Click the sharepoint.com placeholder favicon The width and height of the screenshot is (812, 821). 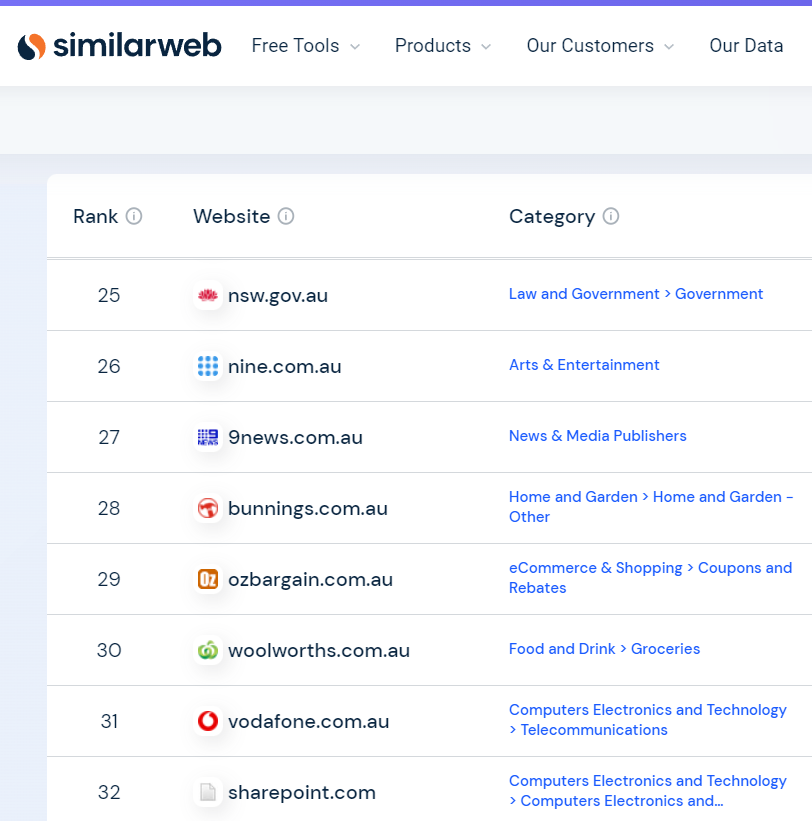coord(208,792)
